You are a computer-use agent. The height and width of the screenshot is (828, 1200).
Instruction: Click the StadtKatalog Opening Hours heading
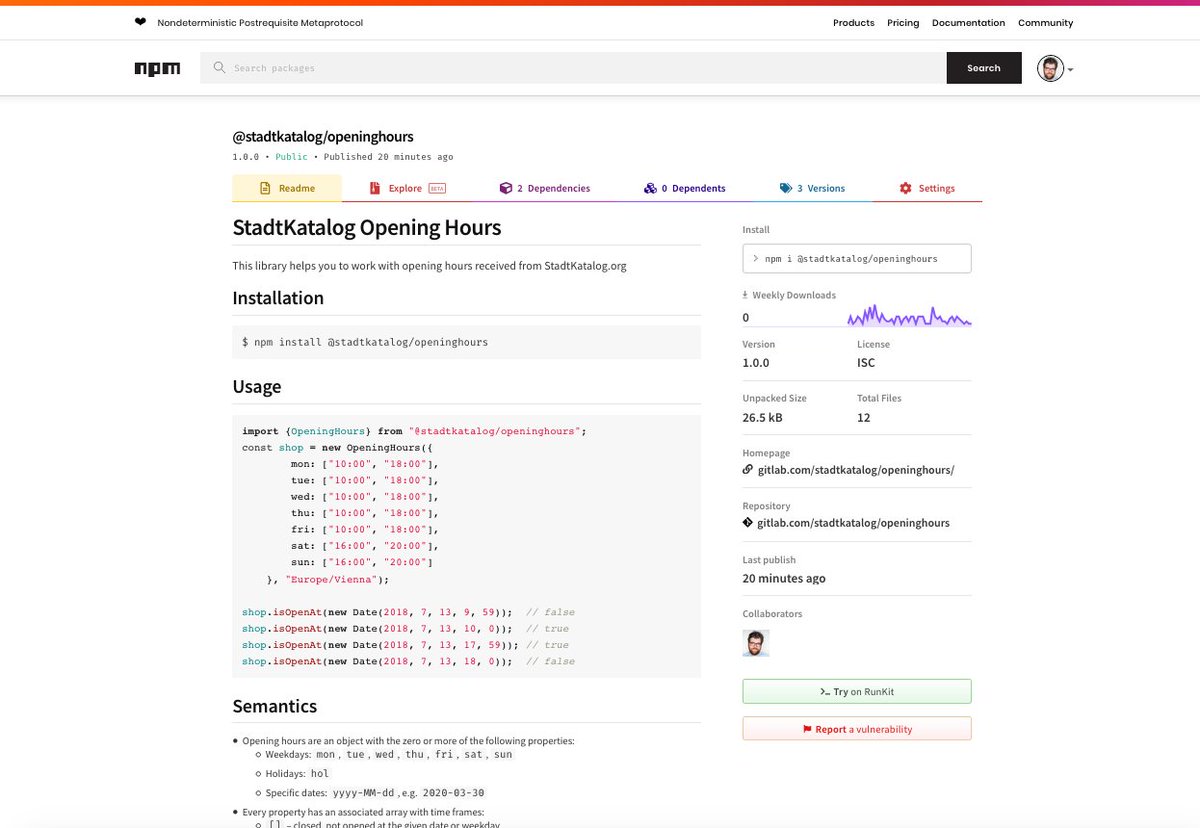pyautogui.click(x=367, y=228)
